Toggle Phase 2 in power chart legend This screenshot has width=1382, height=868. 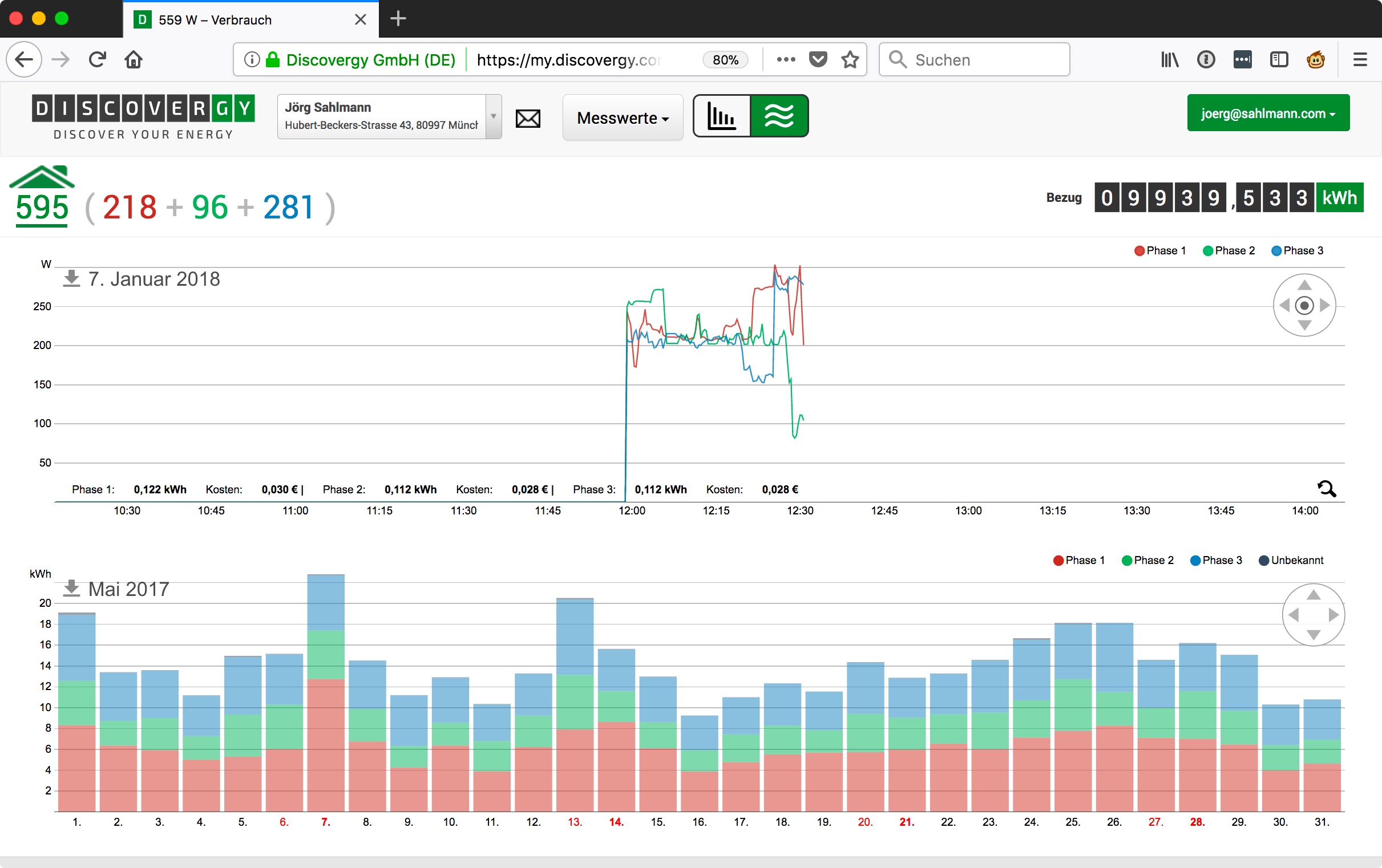pos(1229,251)
